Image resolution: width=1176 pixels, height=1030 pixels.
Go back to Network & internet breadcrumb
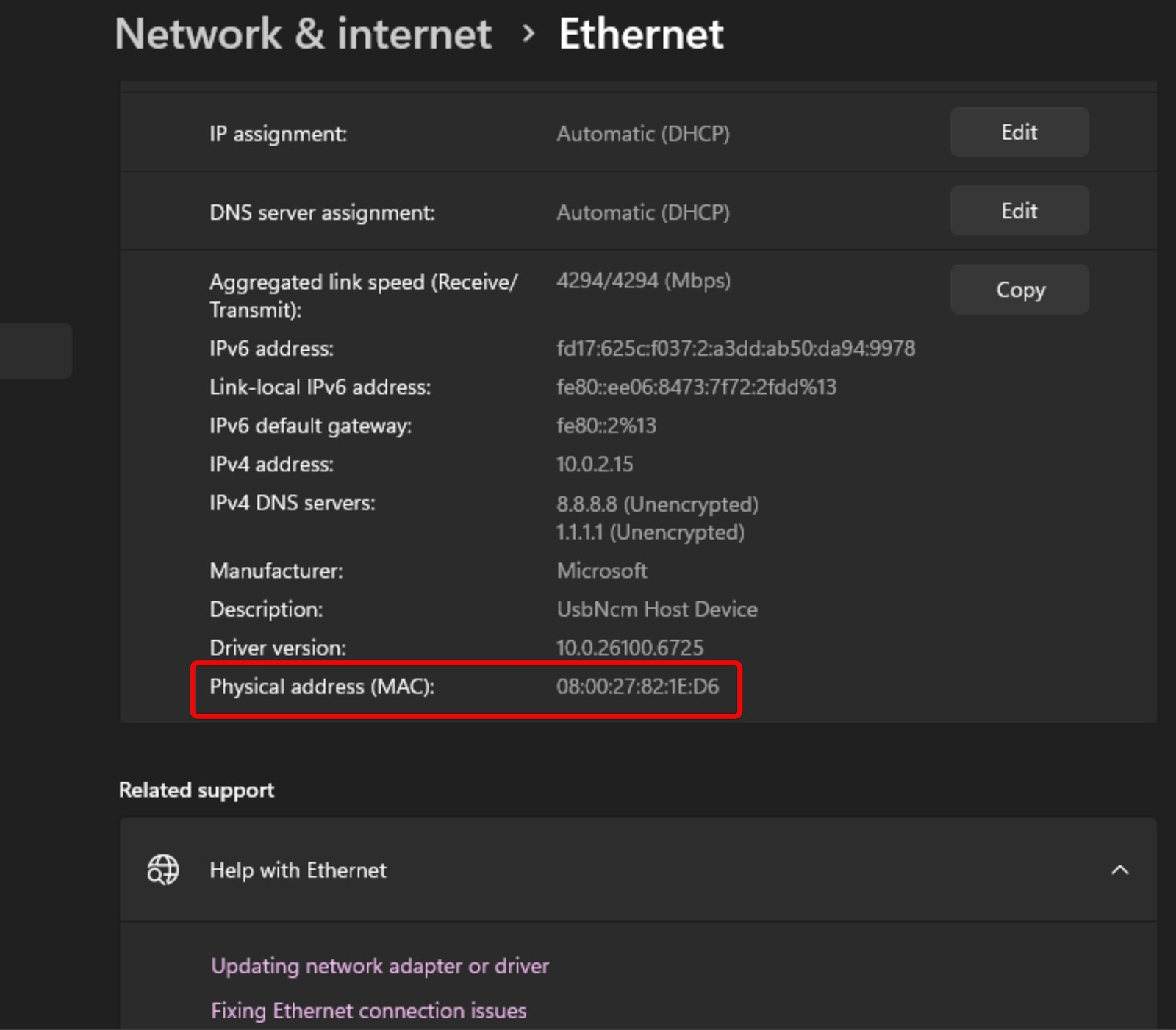pyautogui.click(x=303, y=34)
